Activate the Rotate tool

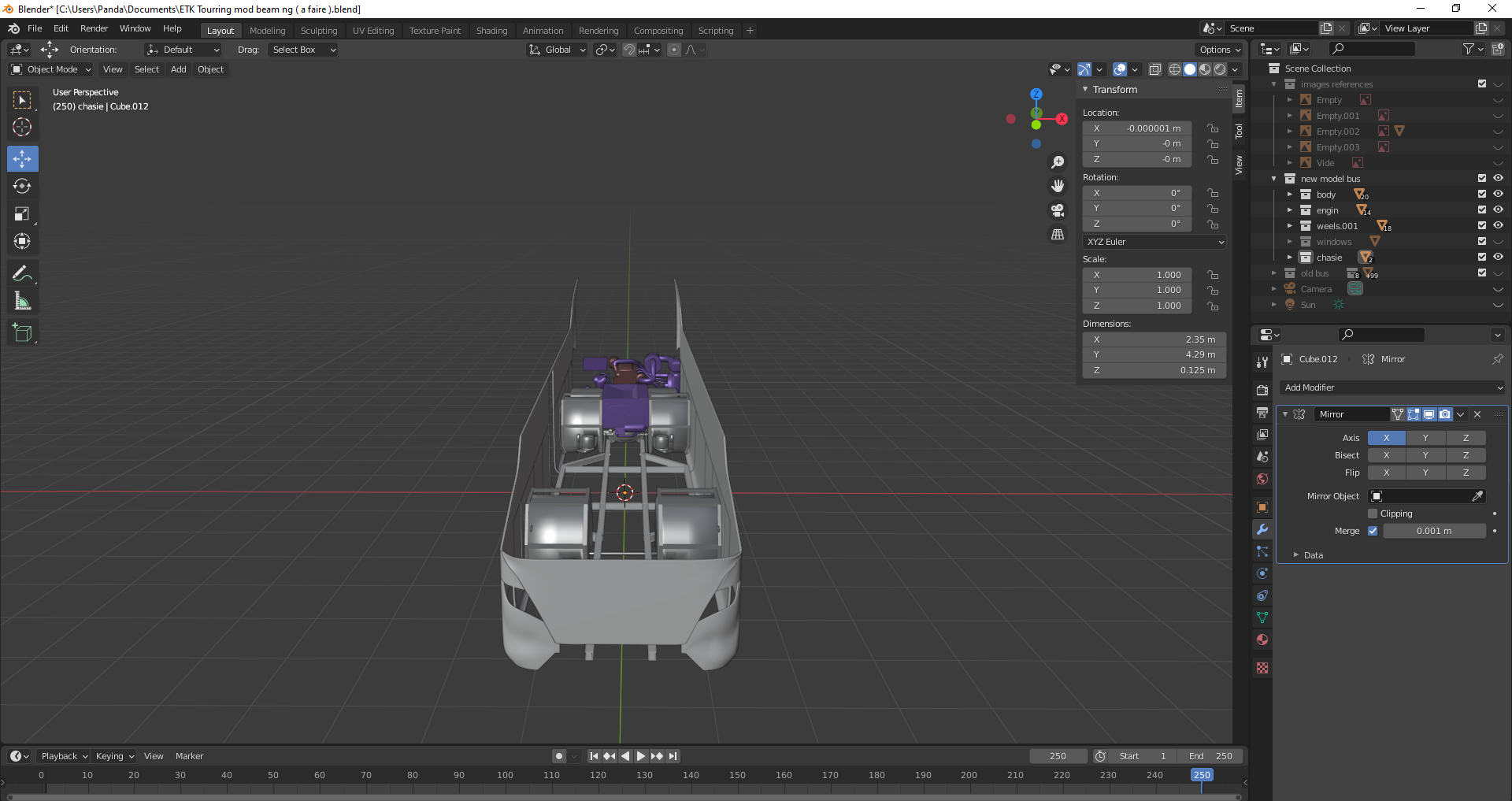coord(22,187)
